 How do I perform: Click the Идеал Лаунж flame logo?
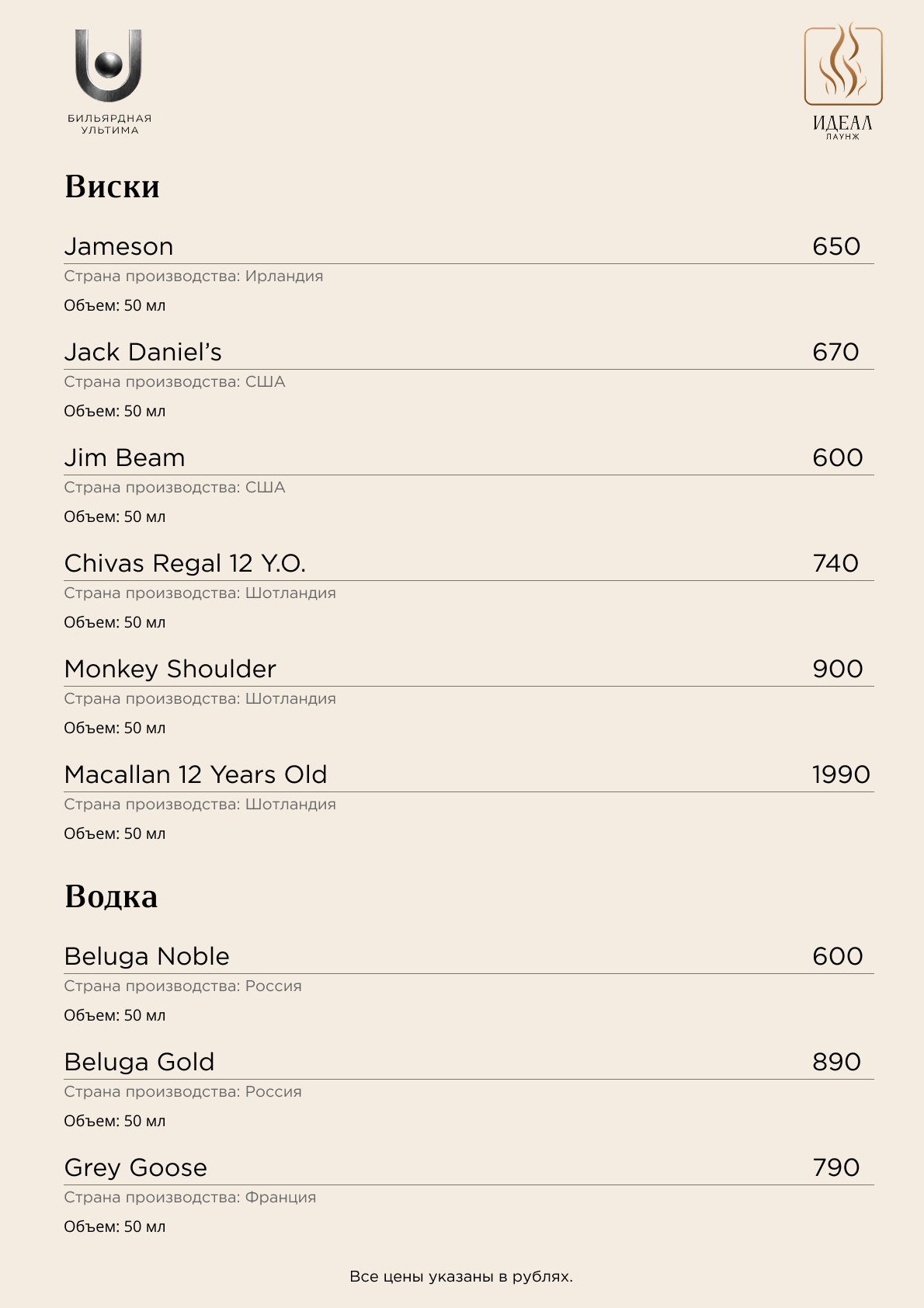click(x=843, y=81)
